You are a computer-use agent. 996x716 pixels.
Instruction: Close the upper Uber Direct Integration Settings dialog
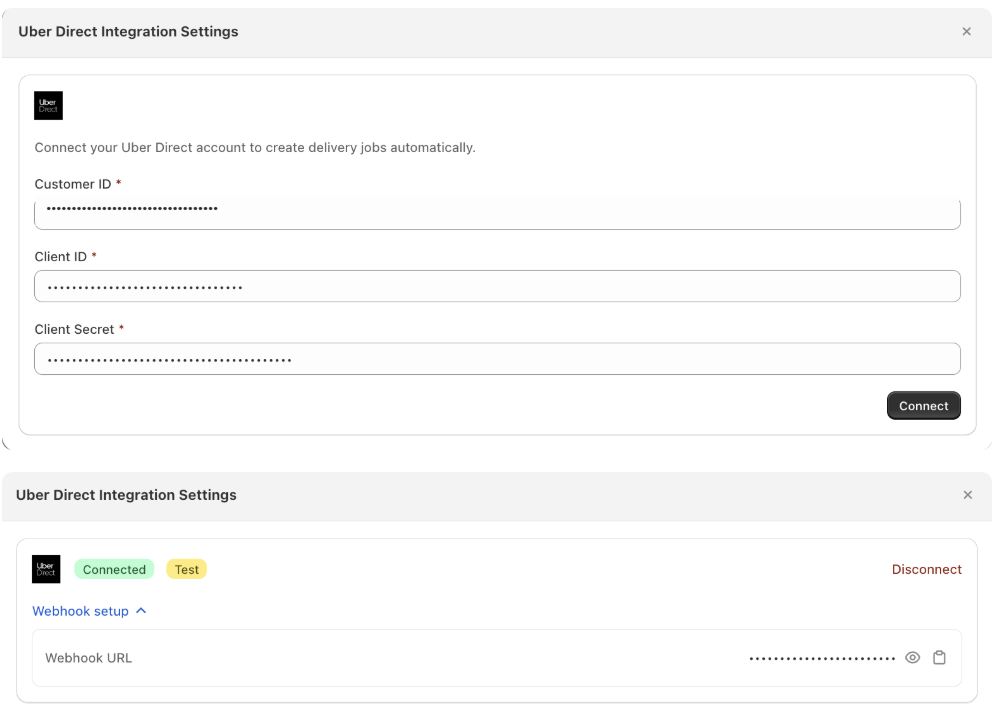click(967, 32)
